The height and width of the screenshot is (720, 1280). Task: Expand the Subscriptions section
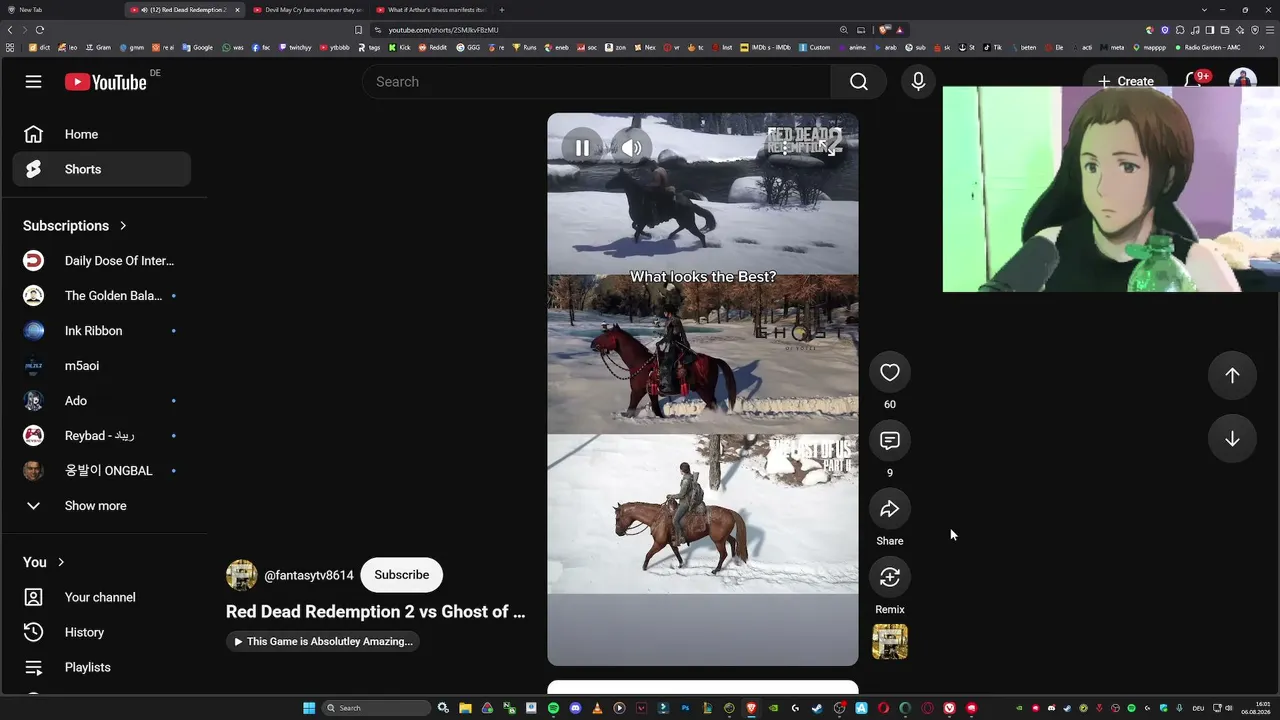[75, 226]
